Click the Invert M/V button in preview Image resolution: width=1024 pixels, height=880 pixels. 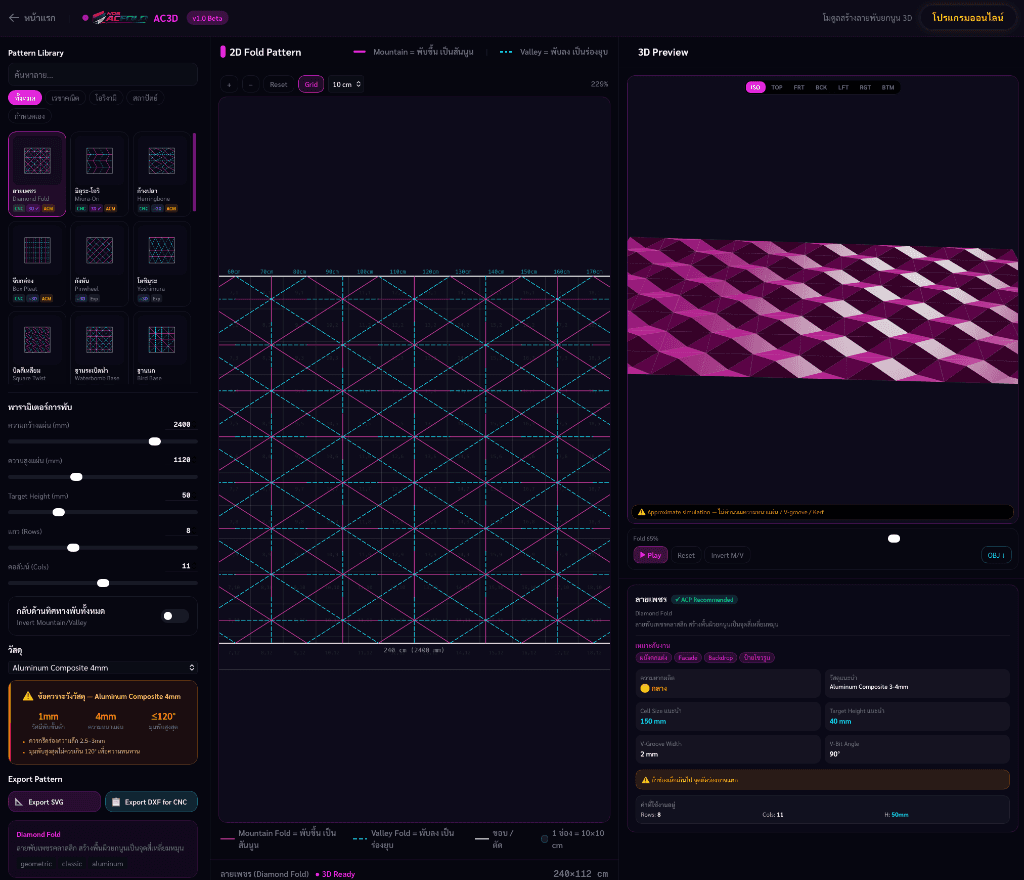pos(727,555)
